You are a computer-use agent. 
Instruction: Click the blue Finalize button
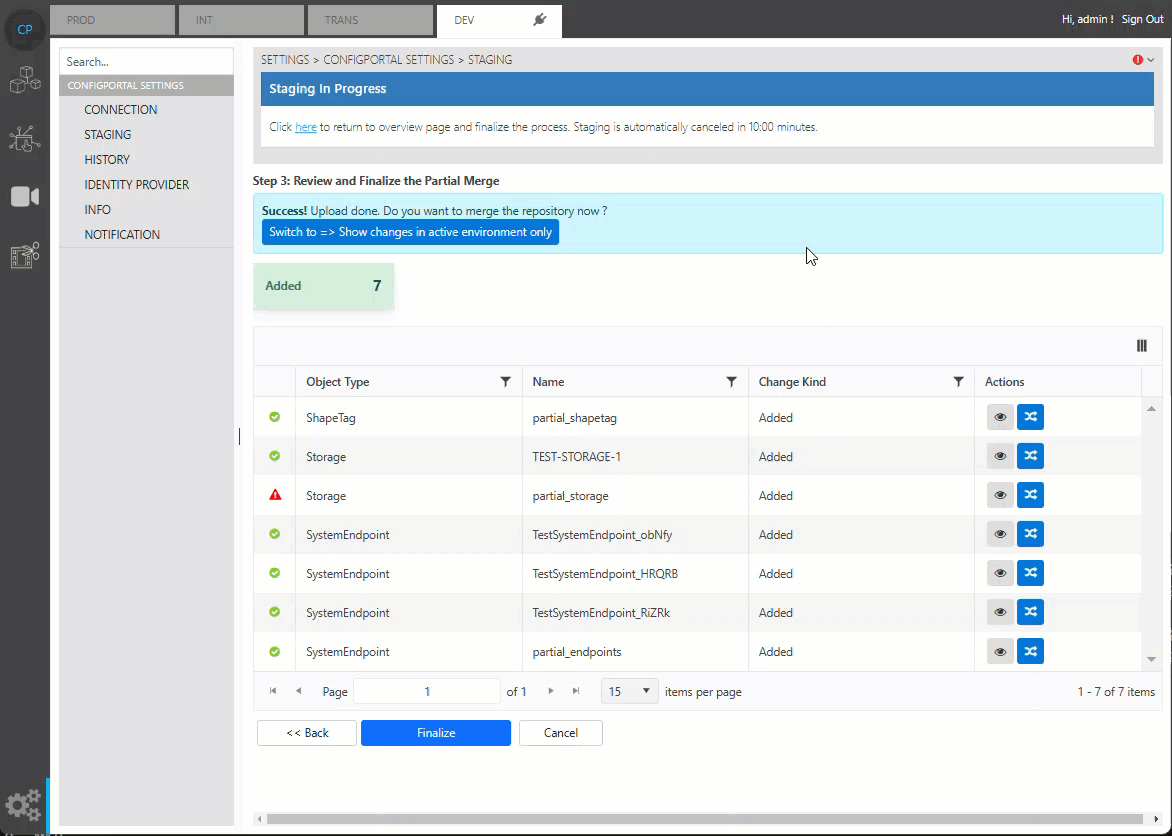click(436, 733)
